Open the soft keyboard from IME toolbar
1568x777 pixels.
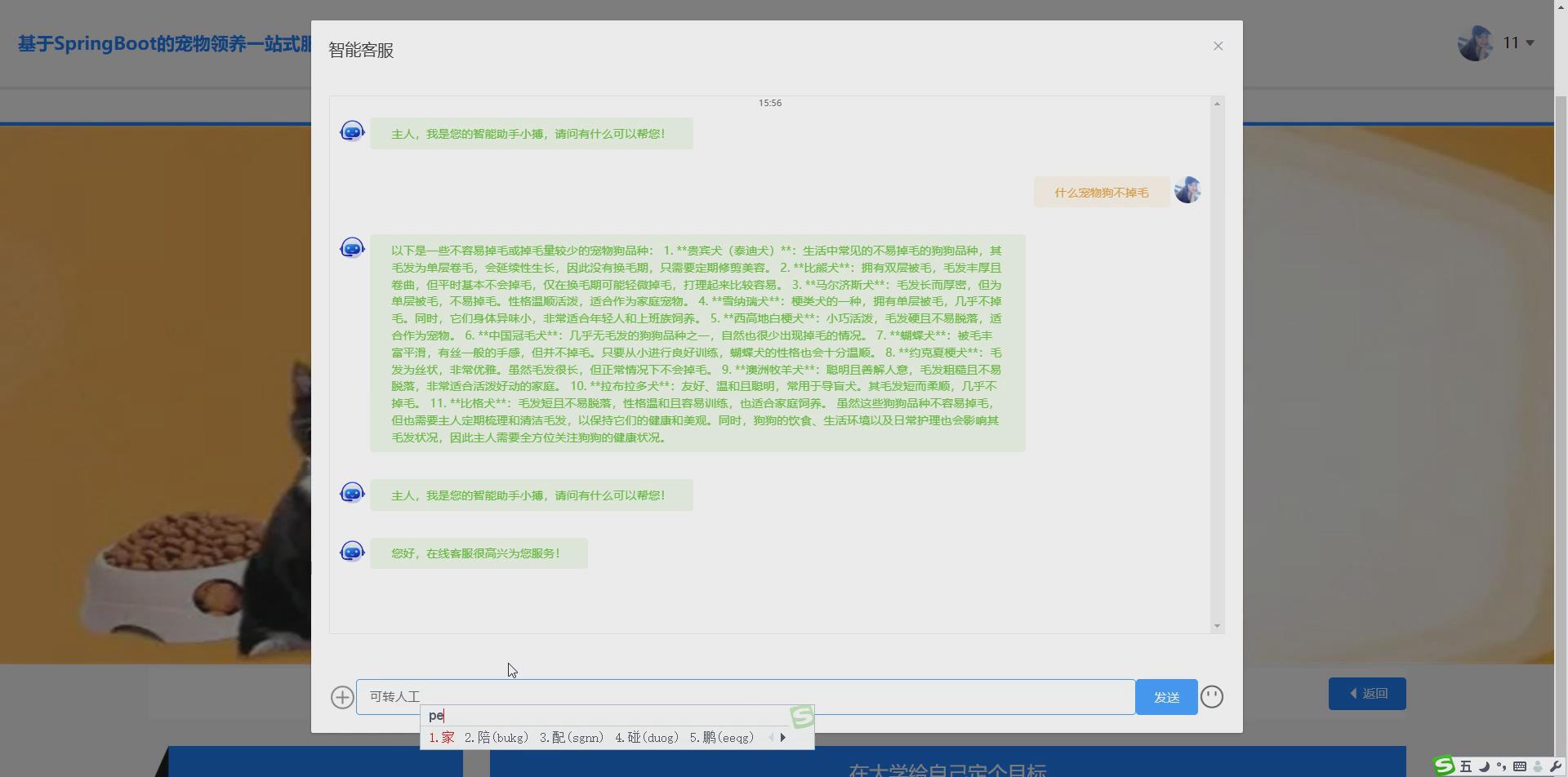pos(1519,766)
